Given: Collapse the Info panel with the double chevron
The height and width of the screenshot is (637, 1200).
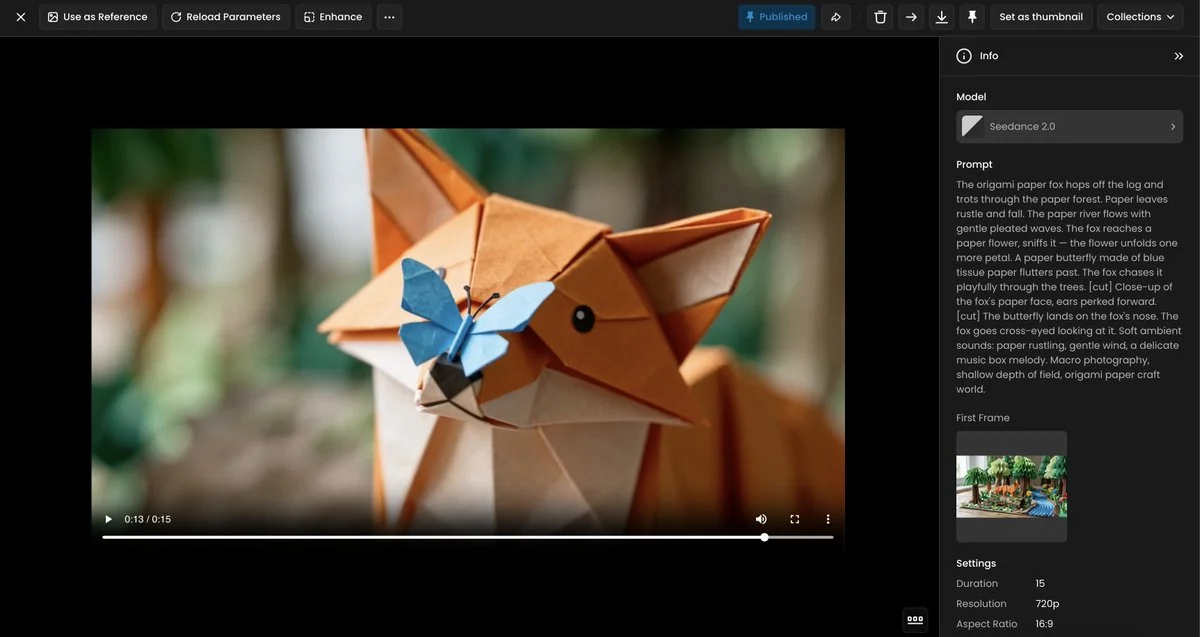Looking at the screenshot, I should (x=1177, y=54).
